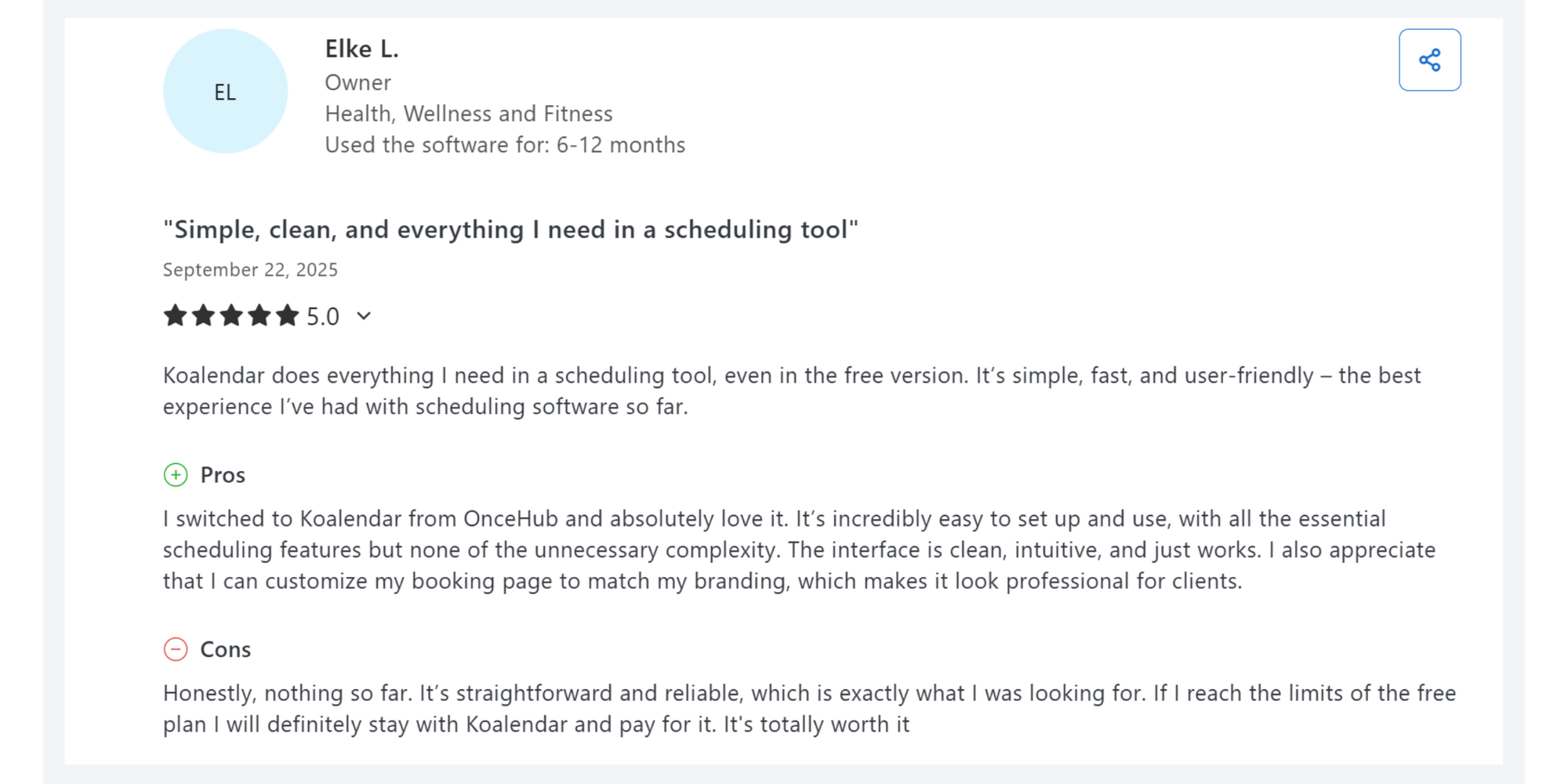Click the fourth rating star
The height and width of the screenshot is (784, 1568).
coord(260,315)
